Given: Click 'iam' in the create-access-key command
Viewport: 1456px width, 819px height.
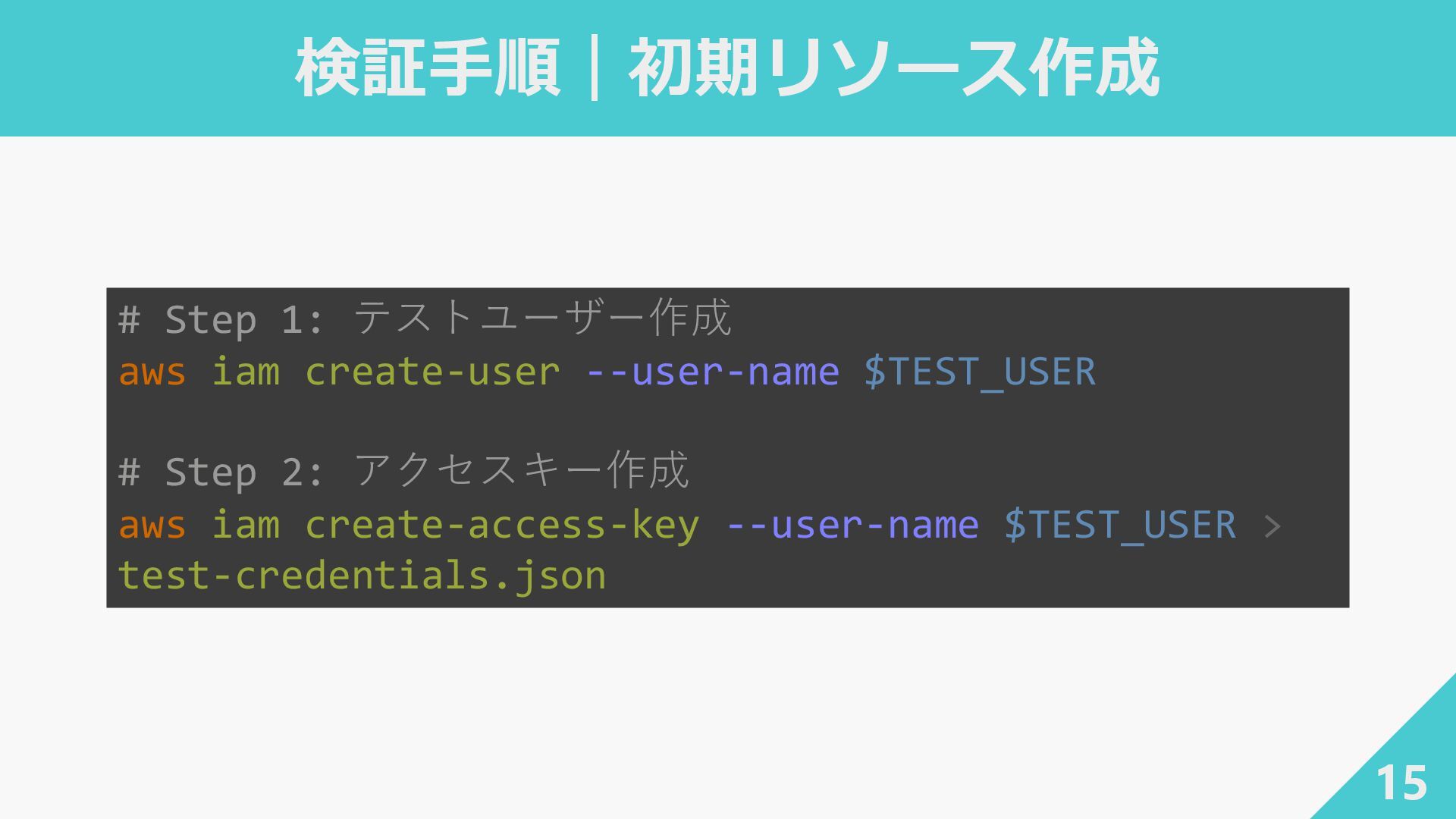Looking at the screenshot, I should click(x=246, y=526).
